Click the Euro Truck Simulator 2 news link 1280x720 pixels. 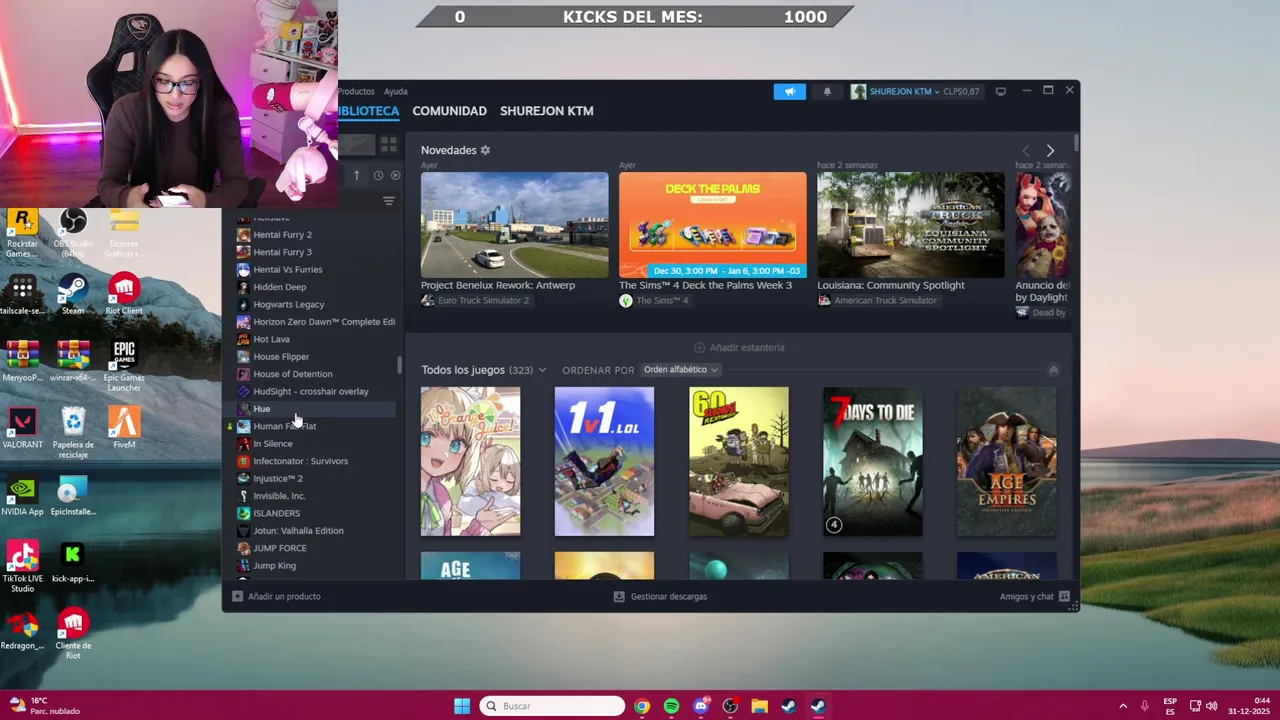coord(475,300)
